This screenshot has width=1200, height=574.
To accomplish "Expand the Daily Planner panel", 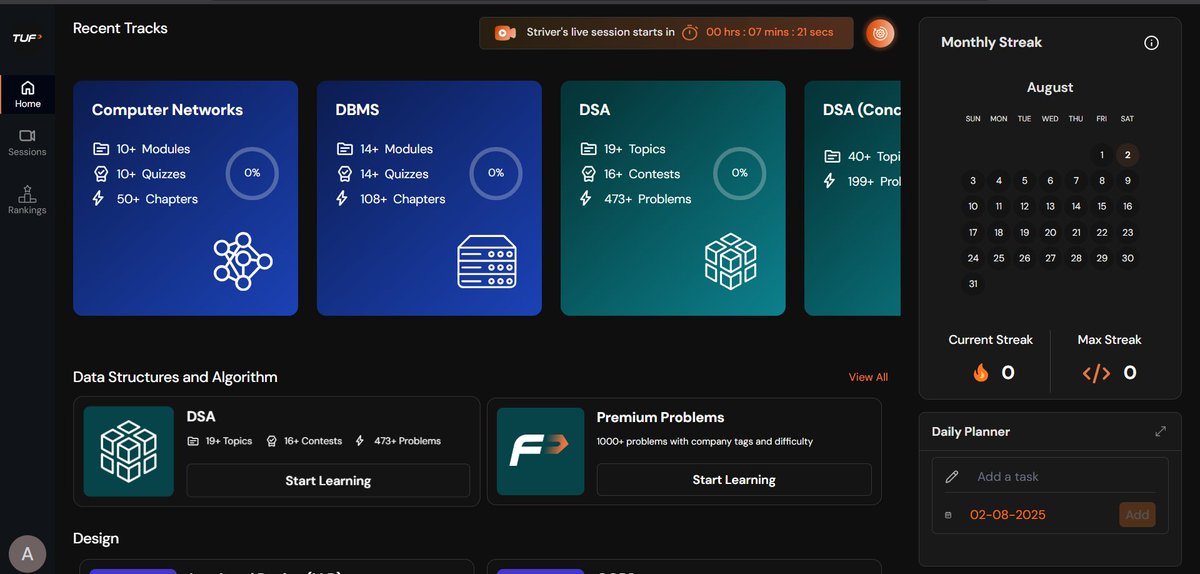I will 1160,432.
